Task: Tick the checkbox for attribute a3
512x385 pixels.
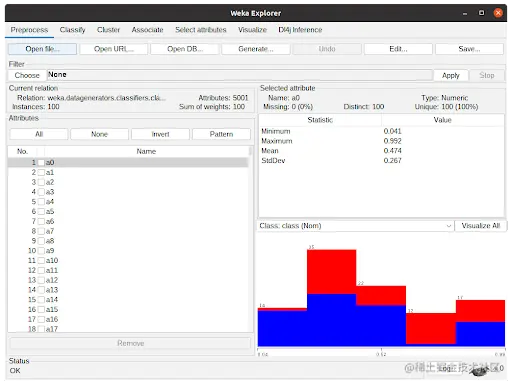Action: point(41,192)
